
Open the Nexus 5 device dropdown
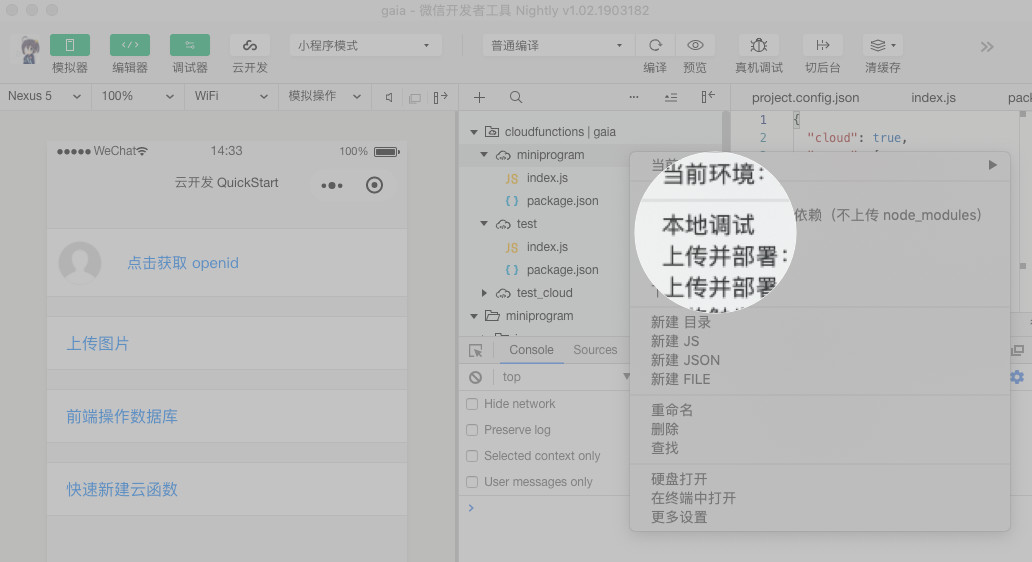tap(45, 97)
